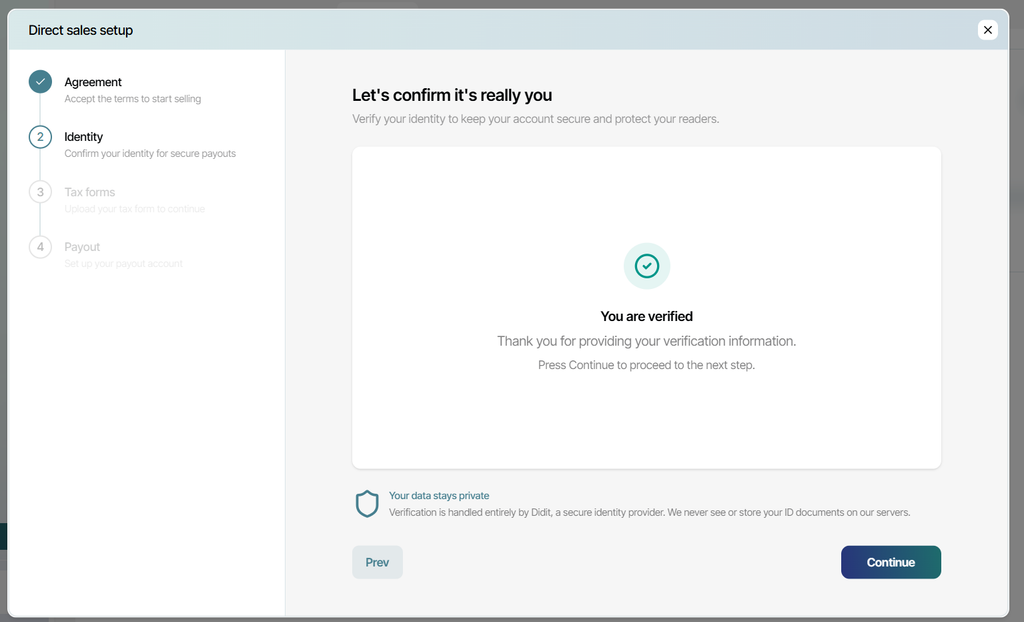This screenshot has height=622, width=1024.
Task: Click the privacy shield icon
Action: point(367,504)
